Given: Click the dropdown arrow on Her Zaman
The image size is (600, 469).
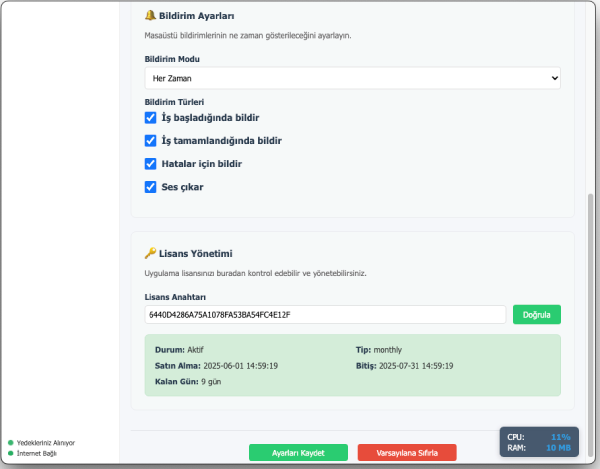Looking at the screenshot, I should tap(554, 77).
